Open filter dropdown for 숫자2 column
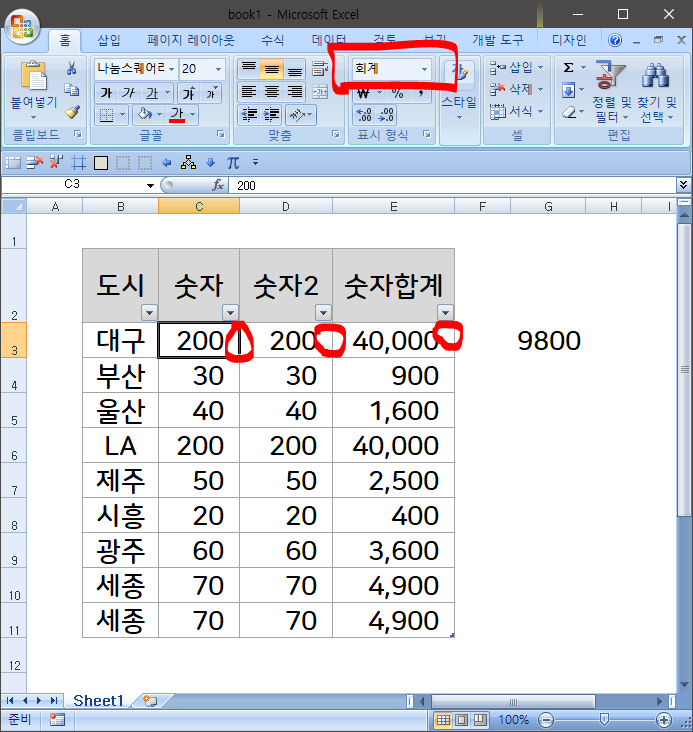Viewport: 693px width, 732px height. coord(323,312)
